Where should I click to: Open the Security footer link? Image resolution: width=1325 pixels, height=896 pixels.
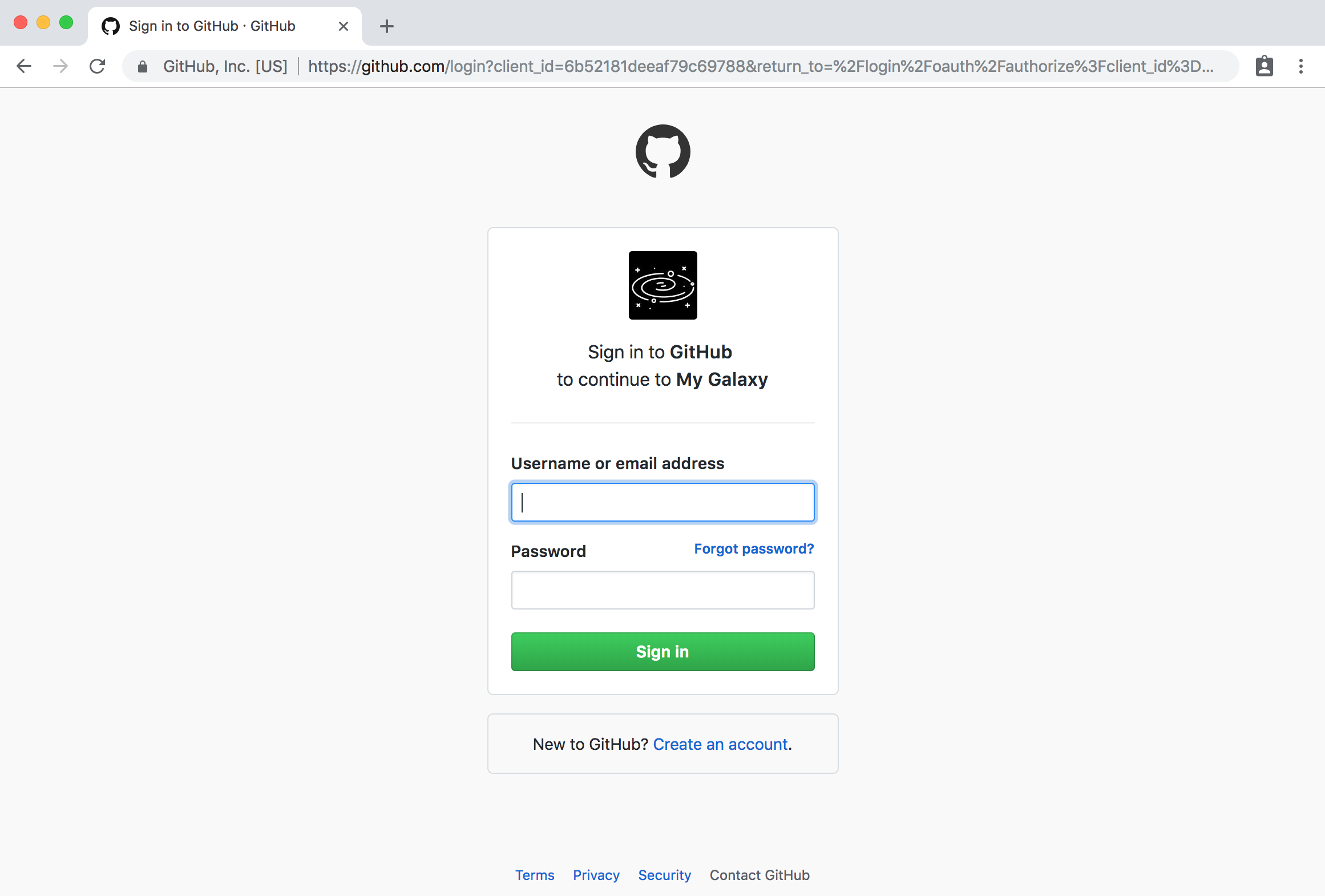(664, 875)
